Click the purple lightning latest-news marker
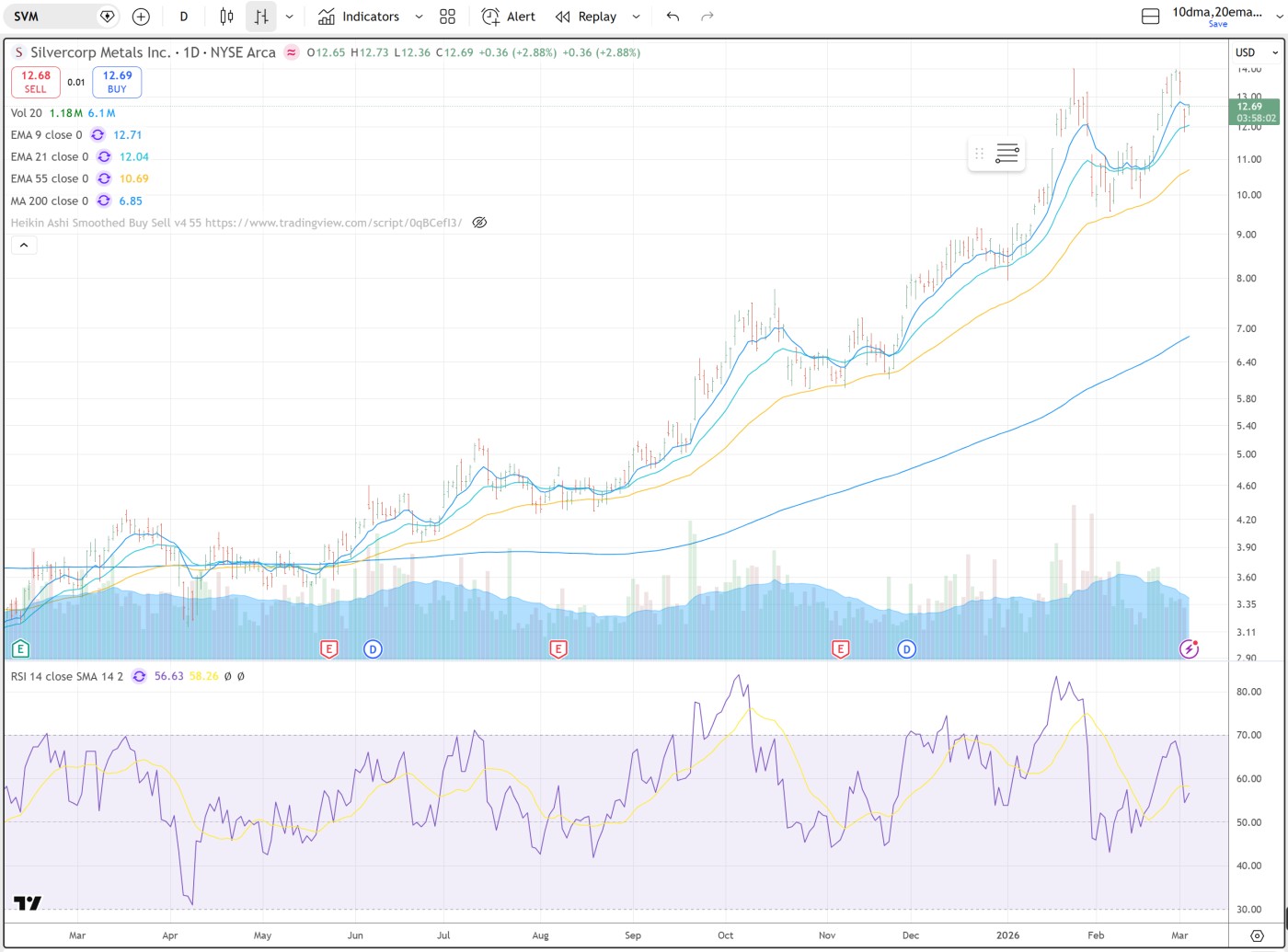 (1189, 649)
